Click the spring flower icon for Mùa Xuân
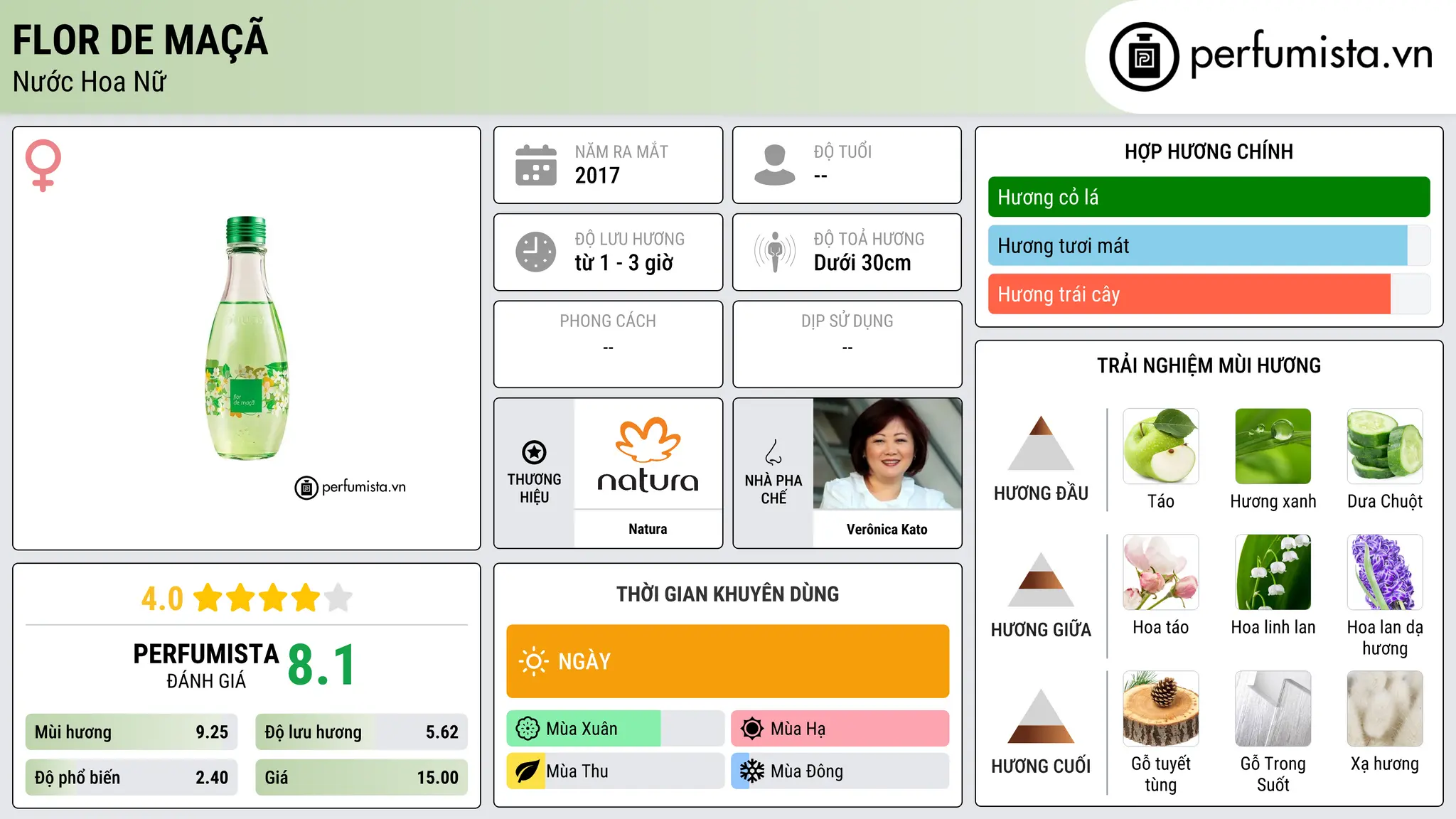The height and width of the screenshot is (819, 1456). pos(527,729)
